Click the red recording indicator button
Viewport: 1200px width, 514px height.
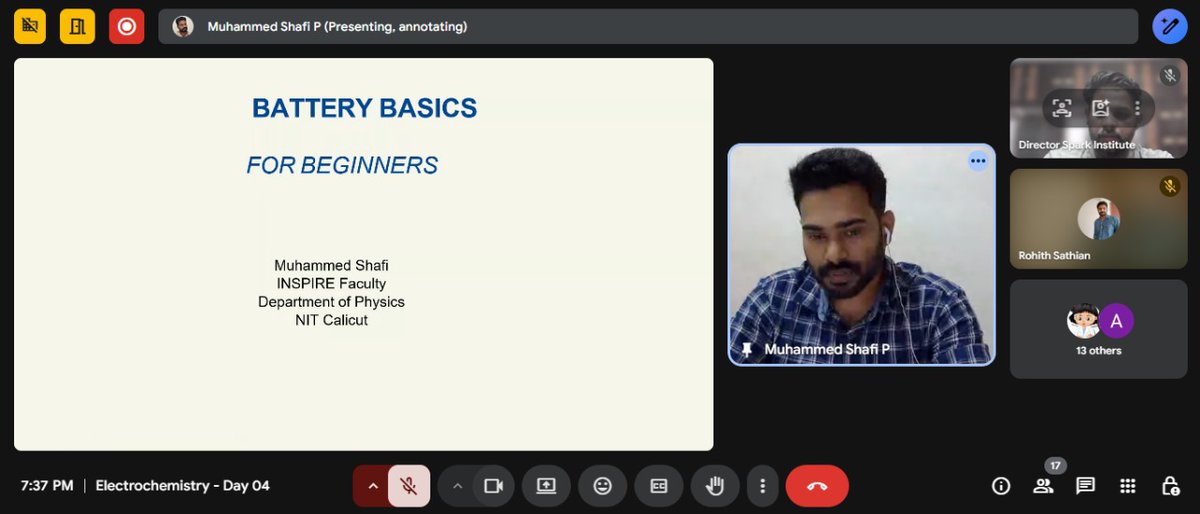(x=126, y=27)
